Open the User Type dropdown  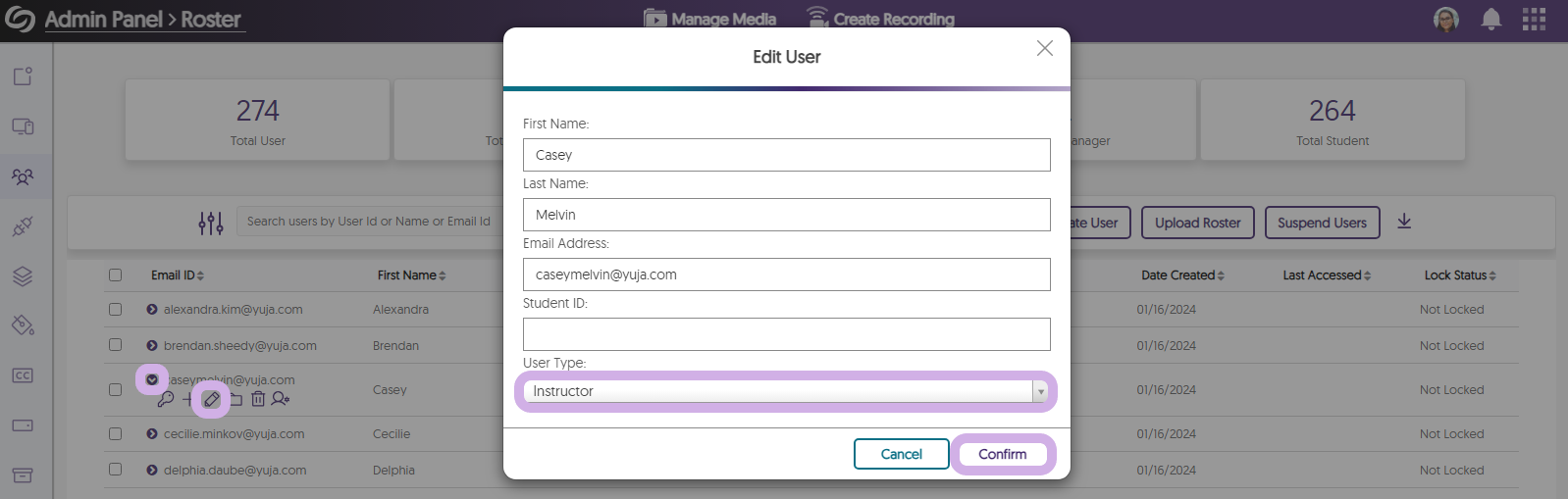click(786, 391)
